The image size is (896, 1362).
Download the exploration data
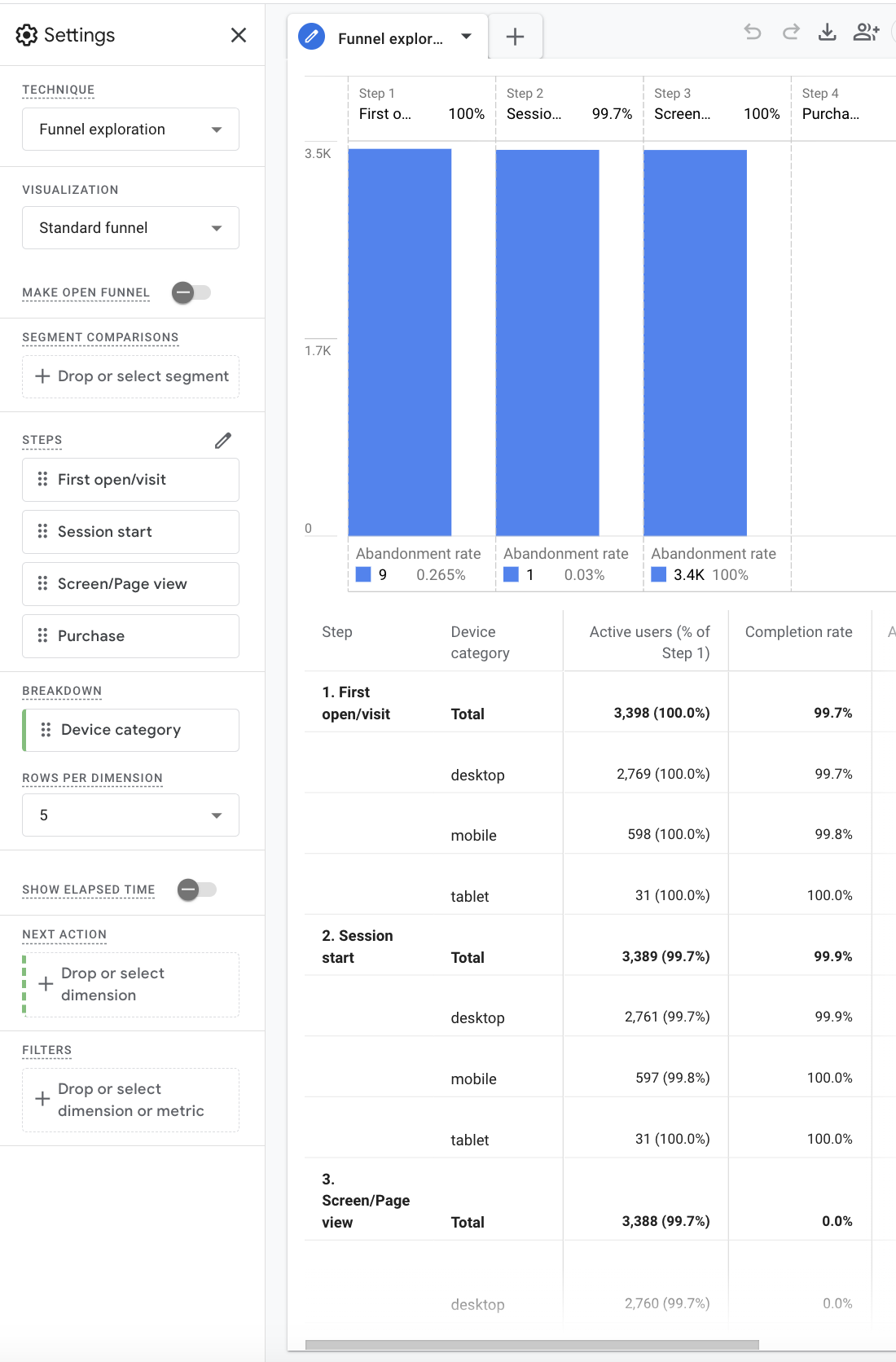827,33
